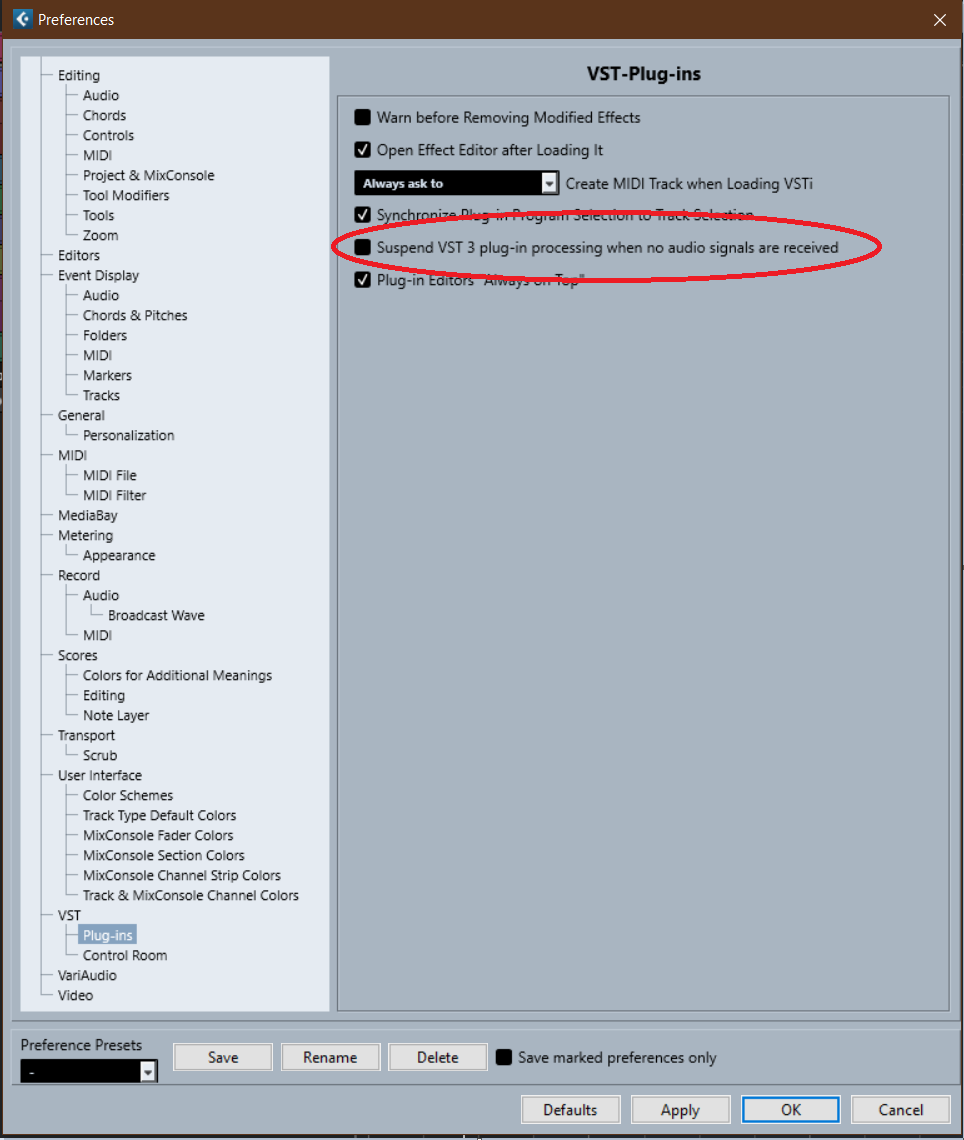Enable Suspend VST 3 plug-in processing checkbox
The width and height of the screenshot is (964, 1140).
pos(363,246)
